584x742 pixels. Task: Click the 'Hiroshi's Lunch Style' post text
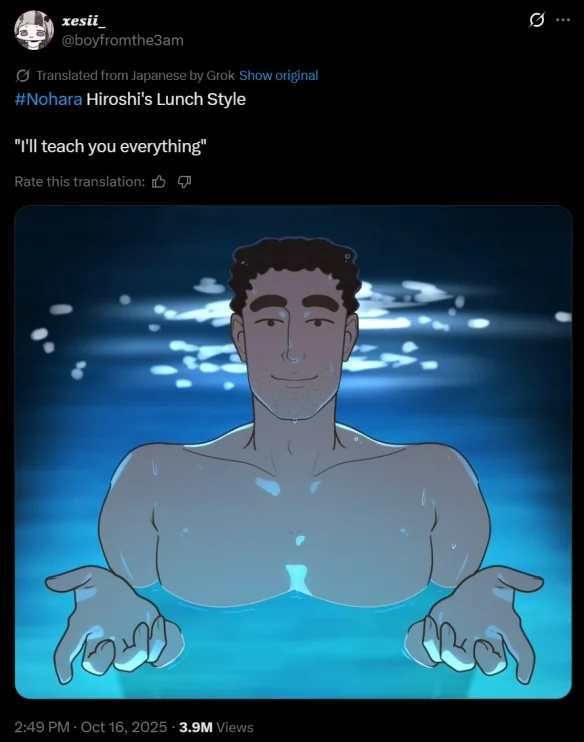click(166, 99)
